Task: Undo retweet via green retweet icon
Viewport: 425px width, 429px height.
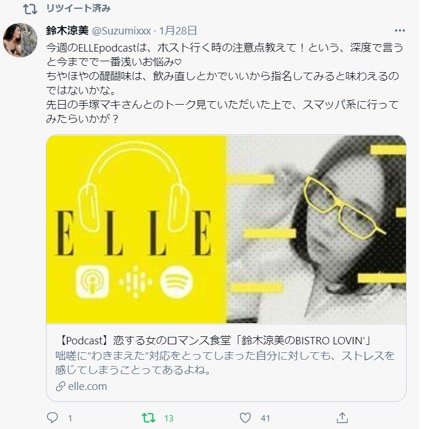Action: (148, 417)
